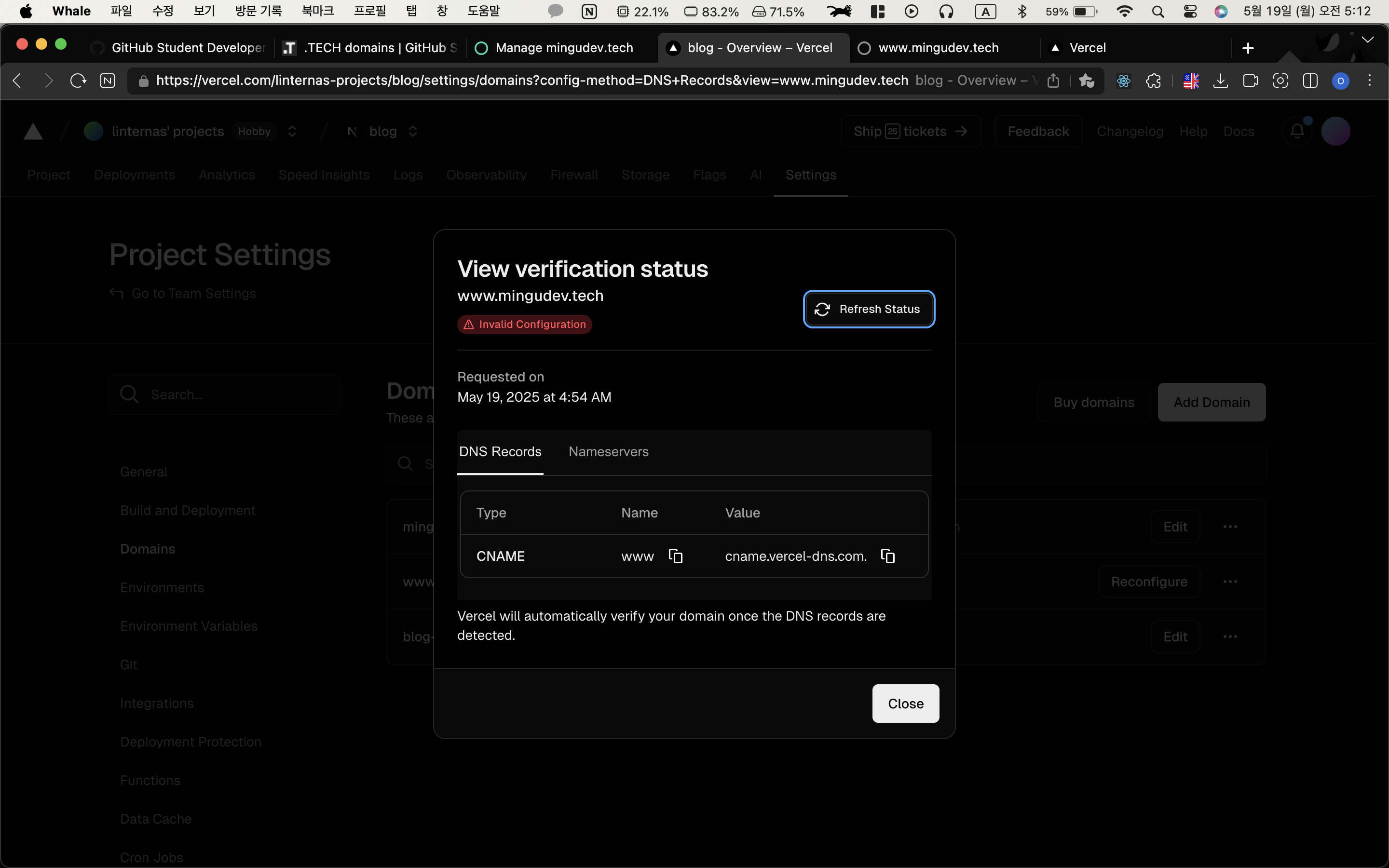
Task: Open Spotlight search in menu bar
Action: [x=1157, y=12]
